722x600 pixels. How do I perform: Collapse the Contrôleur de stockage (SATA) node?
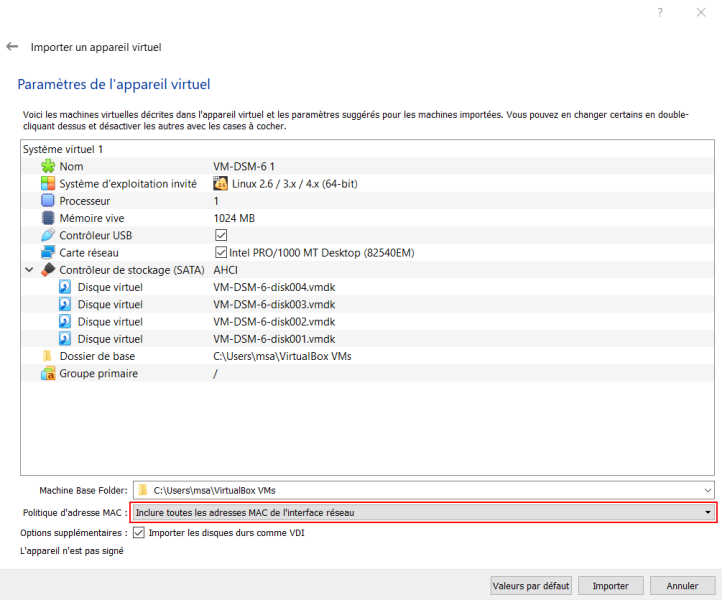(x=29, y=270)
